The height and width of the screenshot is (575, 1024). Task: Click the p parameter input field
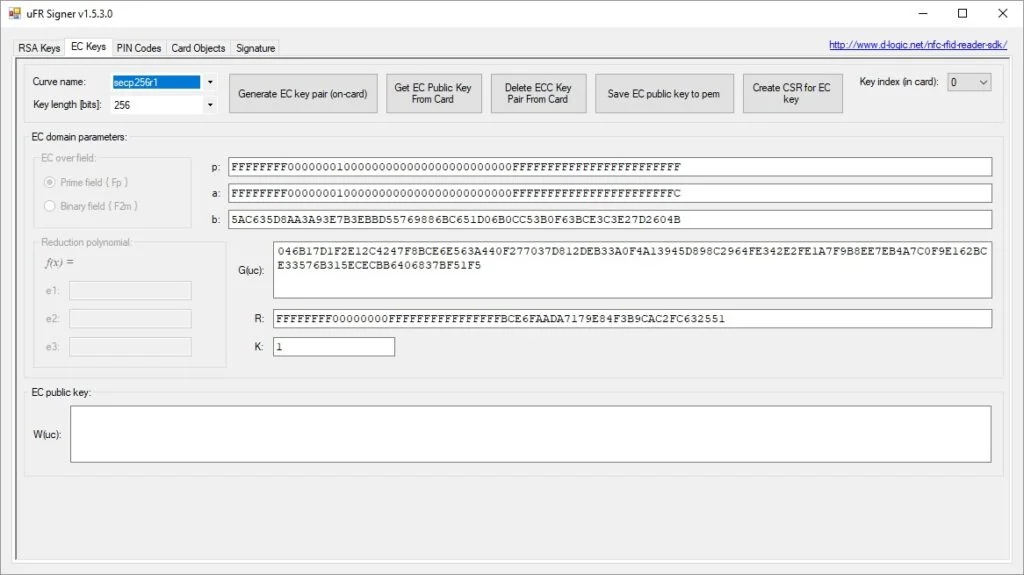pos(610,167)
